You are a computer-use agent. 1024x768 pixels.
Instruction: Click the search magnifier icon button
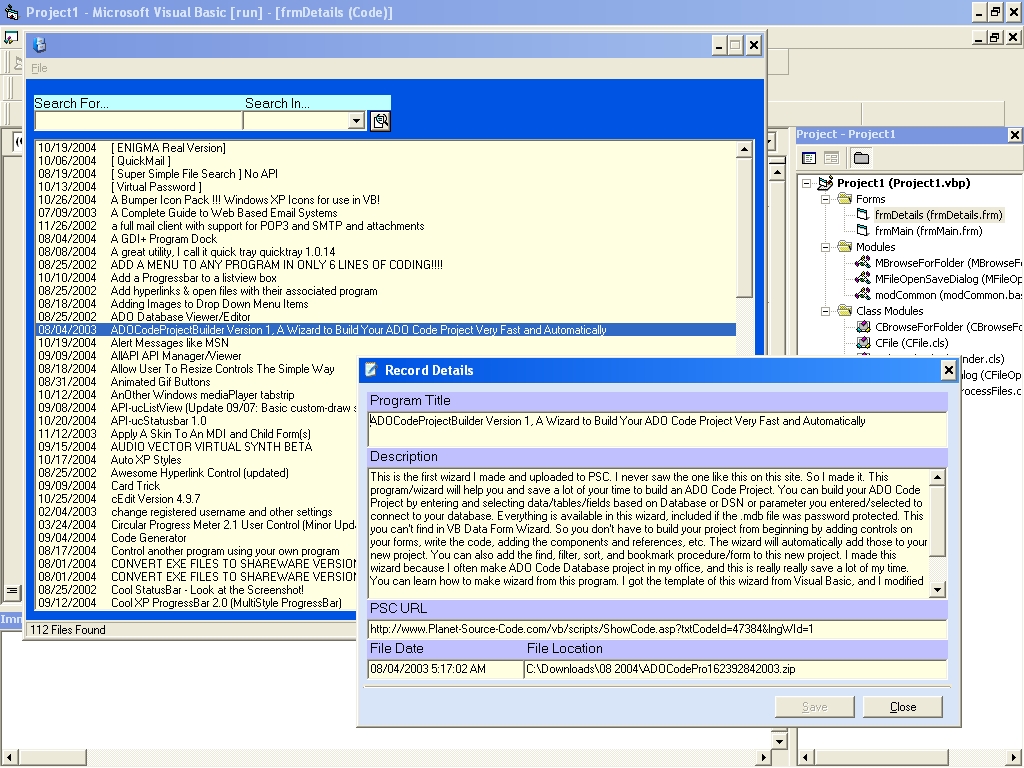pos(380,121)
